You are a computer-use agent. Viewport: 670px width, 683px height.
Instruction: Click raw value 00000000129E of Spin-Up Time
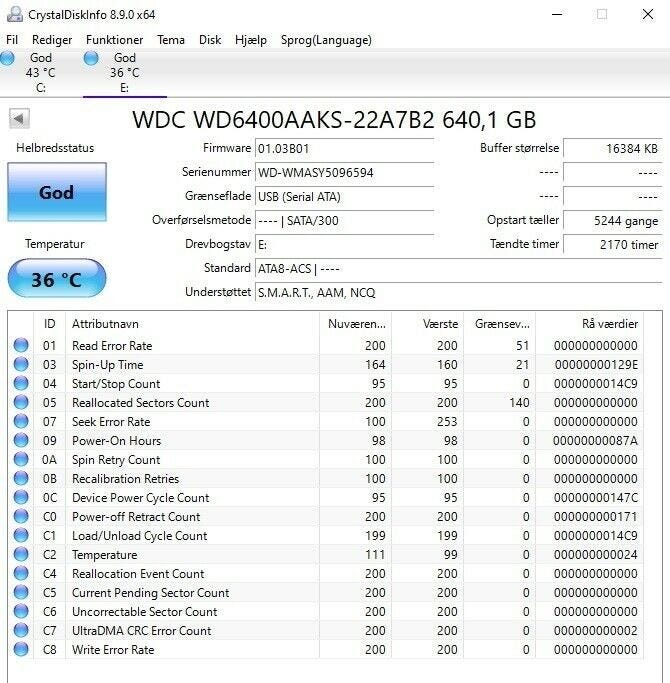596,365
